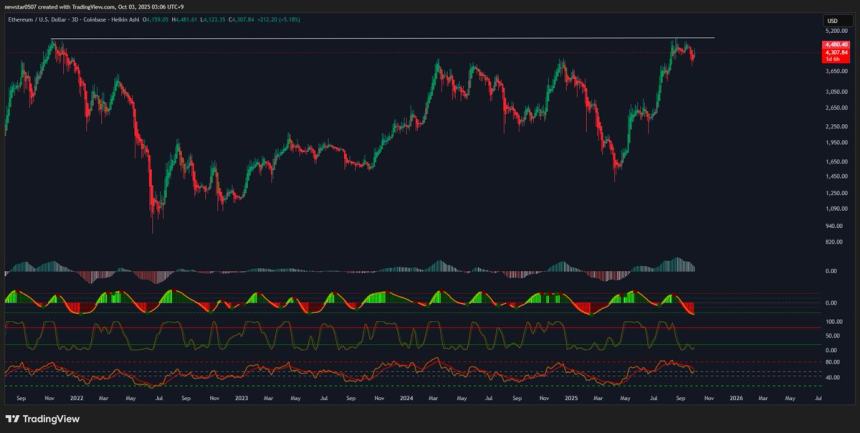Click the red current price label 4,307.84
The height and width of the screenshot is (433, 860).
836,52
